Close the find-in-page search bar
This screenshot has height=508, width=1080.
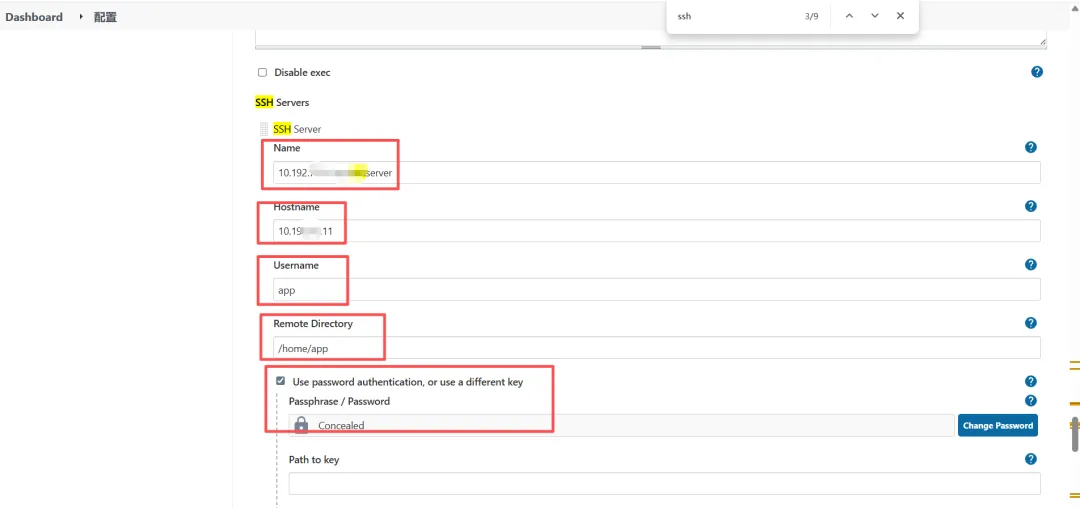(900, 16)
